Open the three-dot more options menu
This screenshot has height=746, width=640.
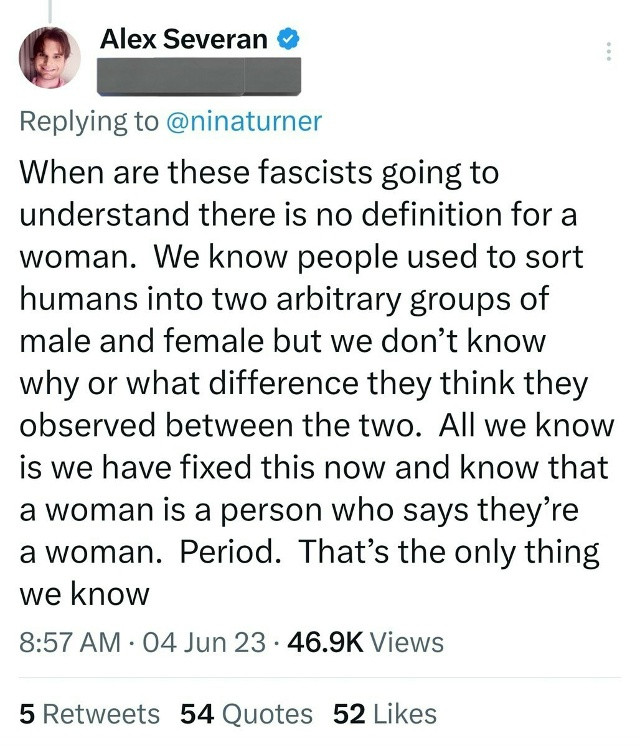(x=608, y=51)
